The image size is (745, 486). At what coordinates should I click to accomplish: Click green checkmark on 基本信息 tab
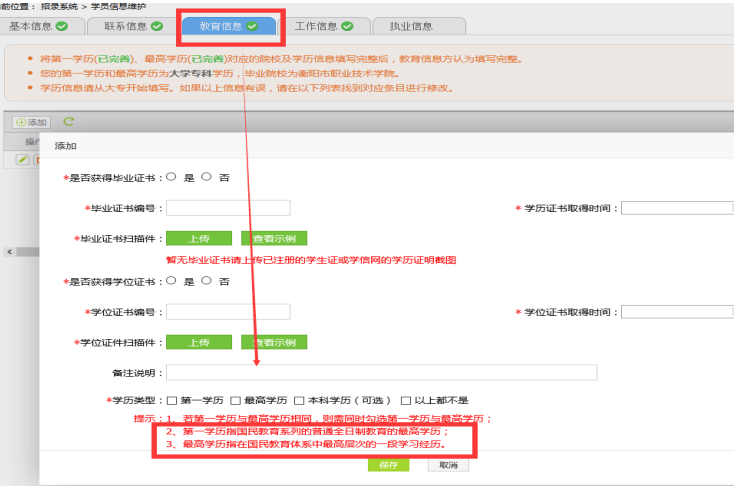coord(63,26)
